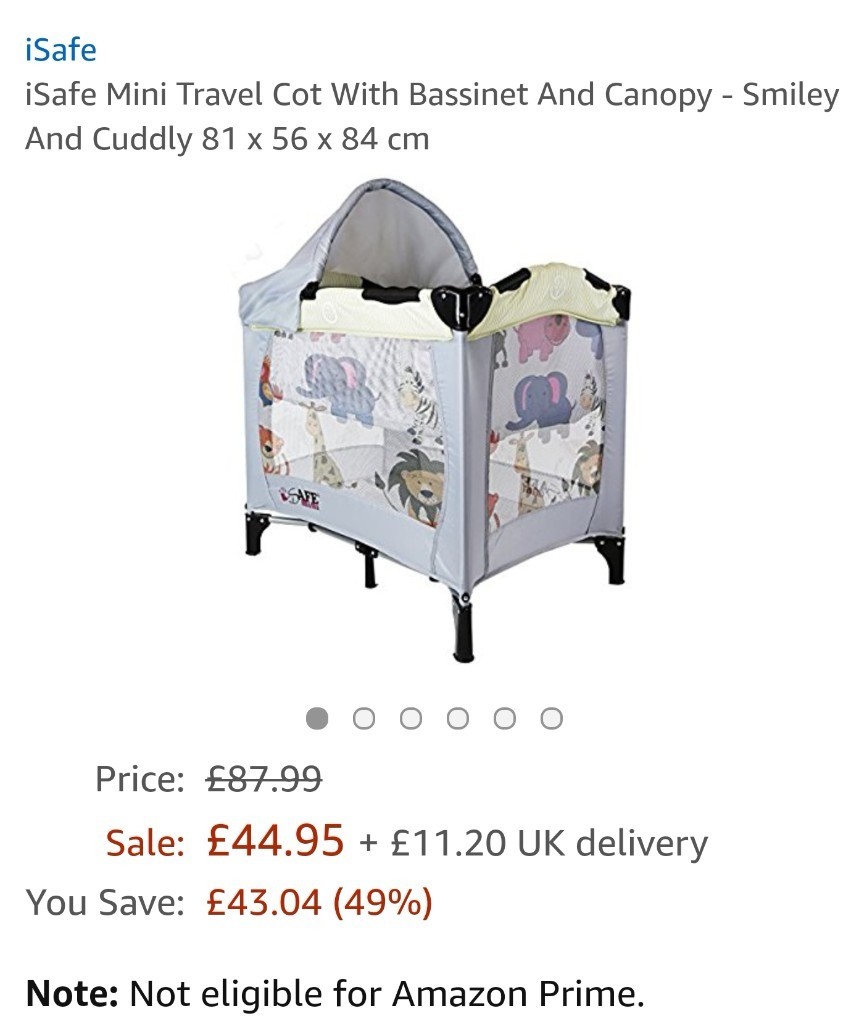Tap the £43.04 (49%) savings amount
859x1024 pixels.
[x=319, y=903]
